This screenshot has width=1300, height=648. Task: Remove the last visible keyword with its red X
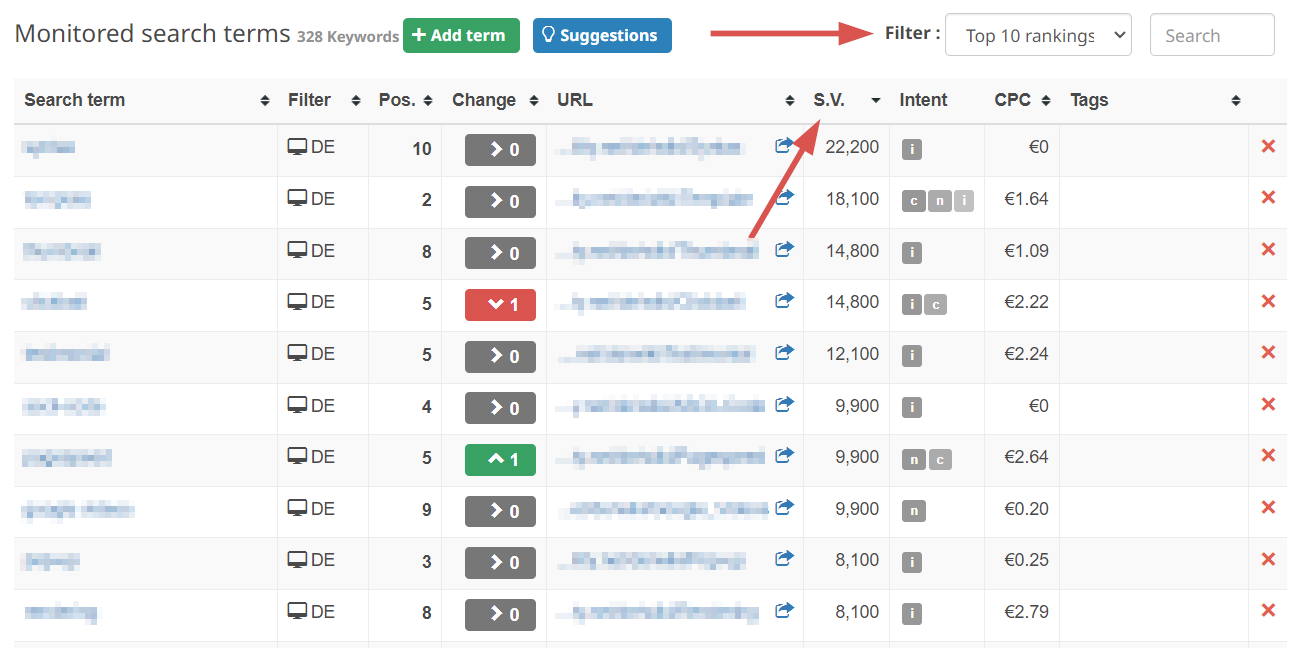pyautogui.click(x=1267, y=609)
